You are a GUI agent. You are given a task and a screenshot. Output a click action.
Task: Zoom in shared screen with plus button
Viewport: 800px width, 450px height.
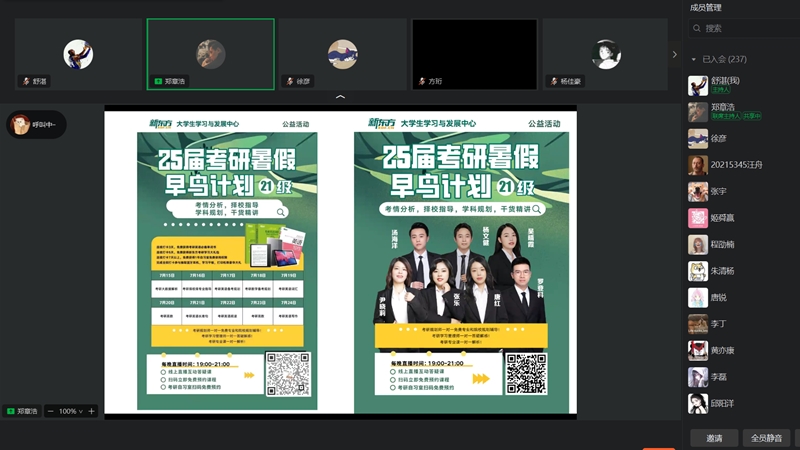[91, 411]
